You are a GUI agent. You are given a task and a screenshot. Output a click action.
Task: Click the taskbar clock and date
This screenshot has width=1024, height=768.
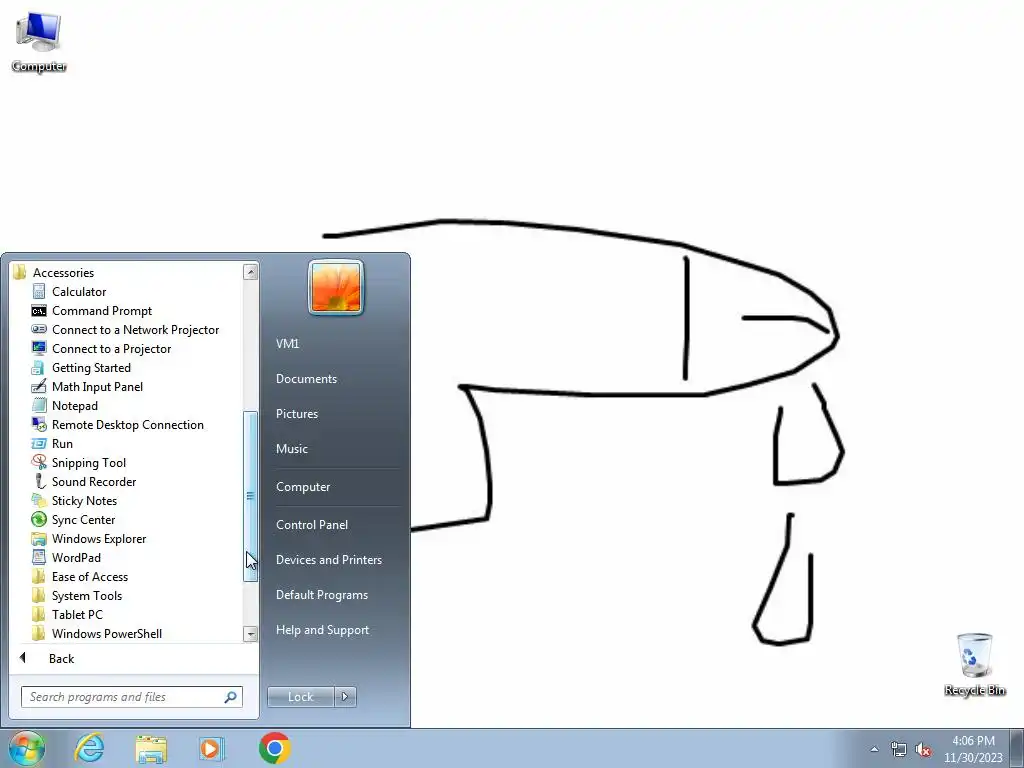point(973,749)
